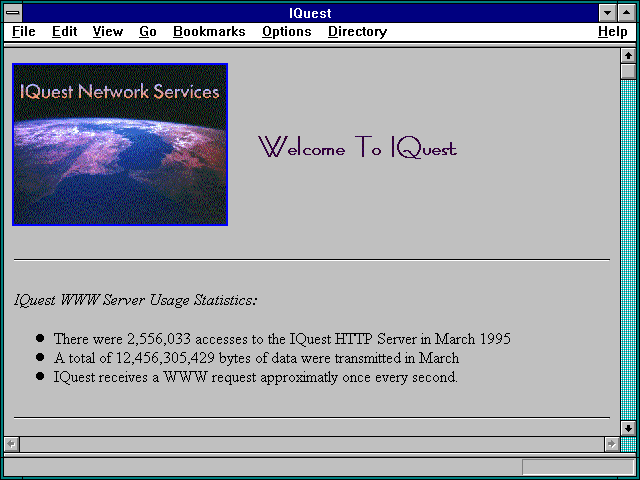640x480 pixels.
Task: Click the horizontal scrollbar left arrow
Action: [11, 444]
